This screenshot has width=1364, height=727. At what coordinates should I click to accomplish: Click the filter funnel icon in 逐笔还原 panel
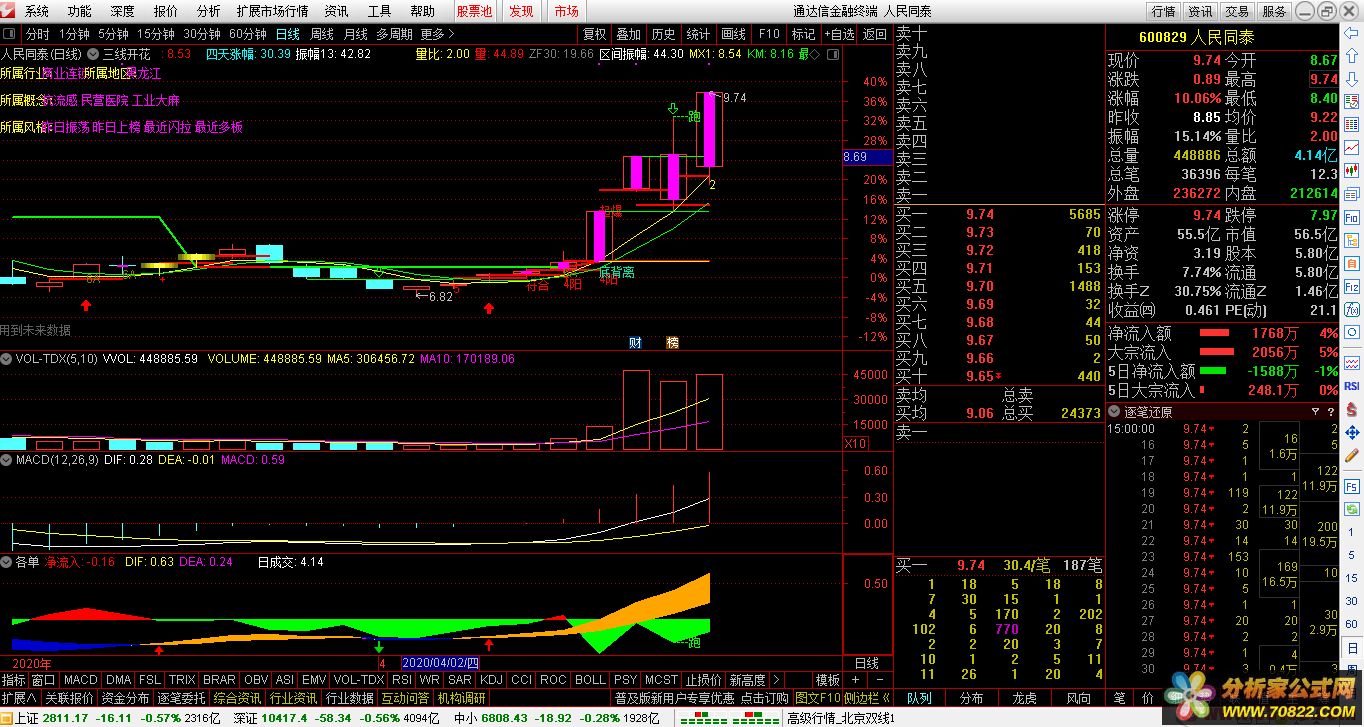point(1316,411)
